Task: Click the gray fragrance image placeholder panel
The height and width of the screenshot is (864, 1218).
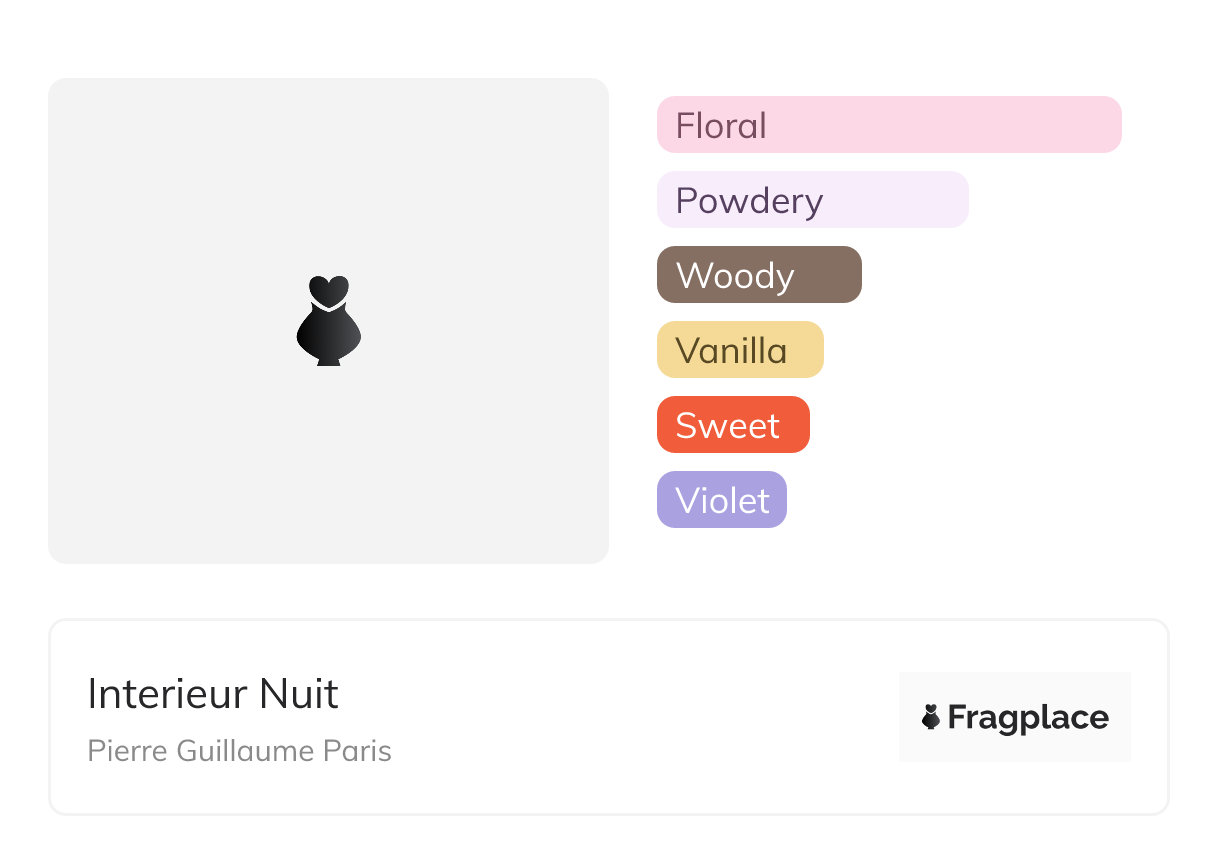Action: 328,321
